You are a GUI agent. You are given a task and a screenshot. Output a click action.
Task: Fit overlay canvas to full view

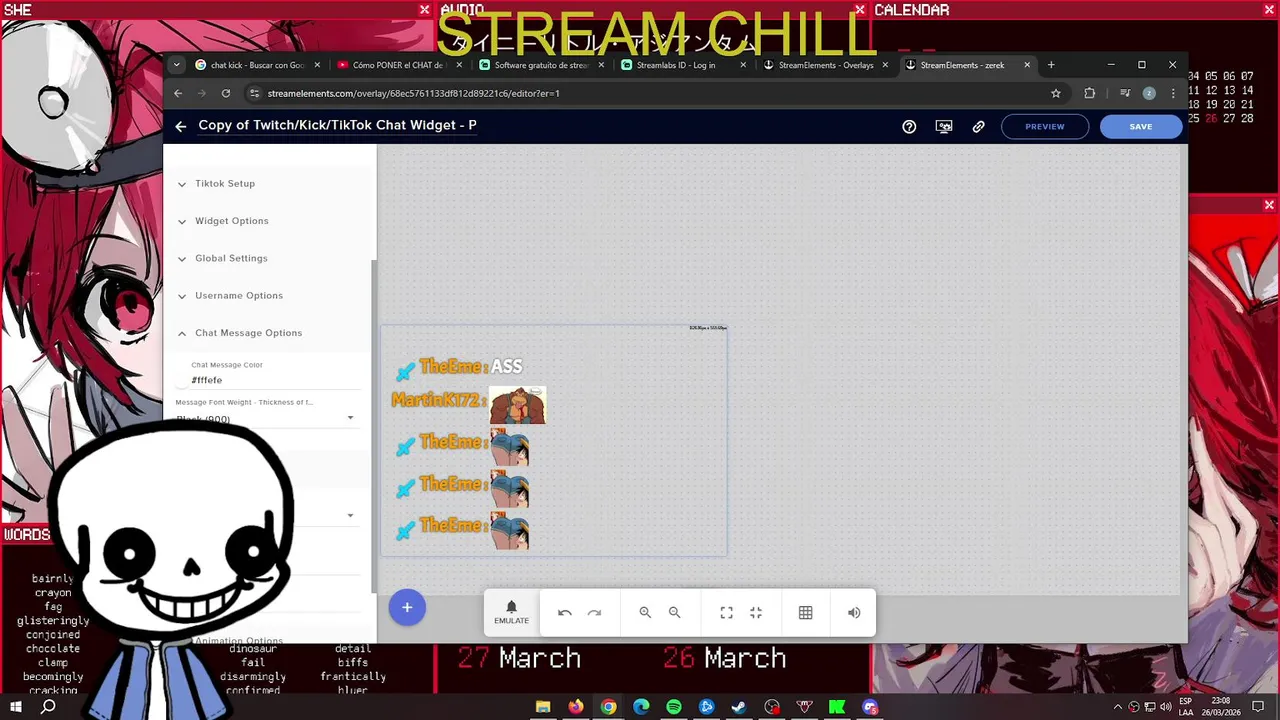click(727, 613)
